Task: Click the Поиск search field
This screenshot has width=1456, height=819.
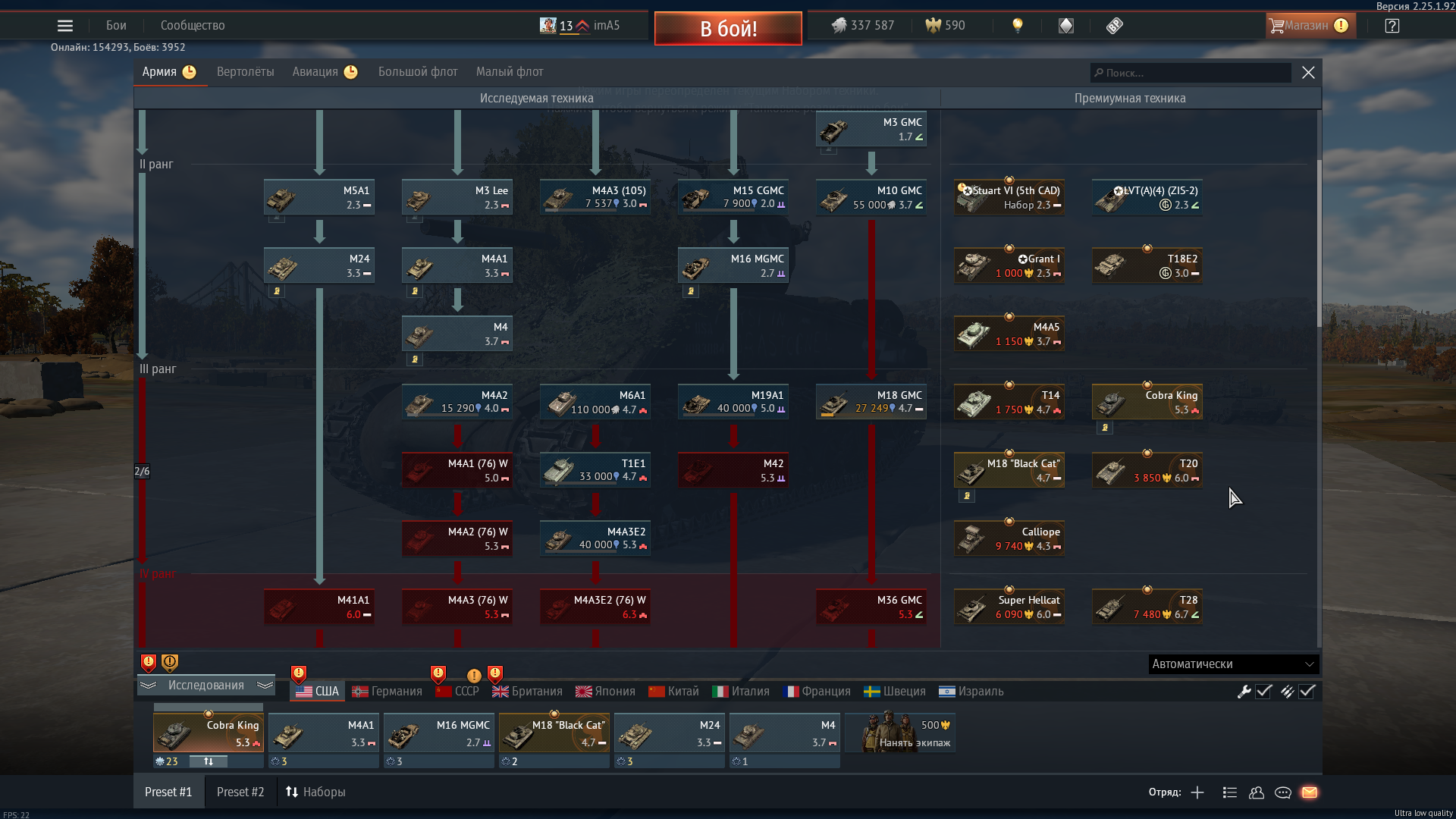Action: click(x=1191, y=73)
